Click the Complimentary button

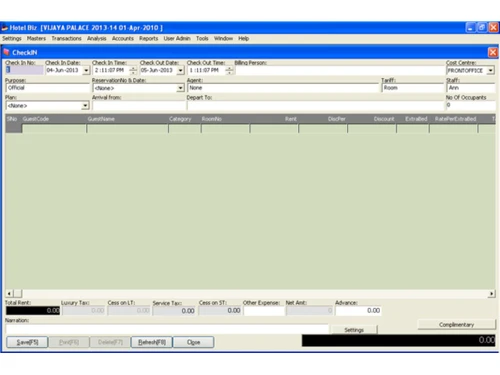coord(456,324)
